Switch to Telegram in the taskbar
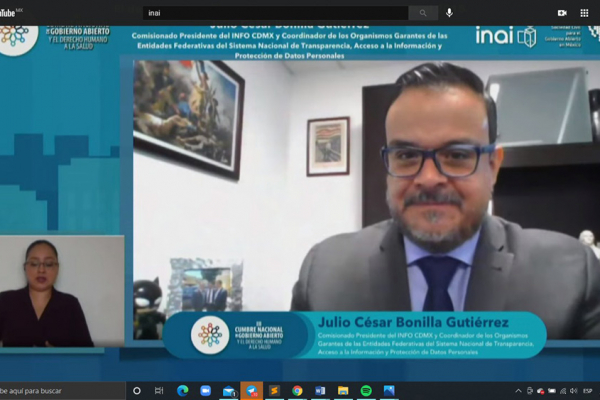The width and height of the screenshot is (600, 400). 251,391
